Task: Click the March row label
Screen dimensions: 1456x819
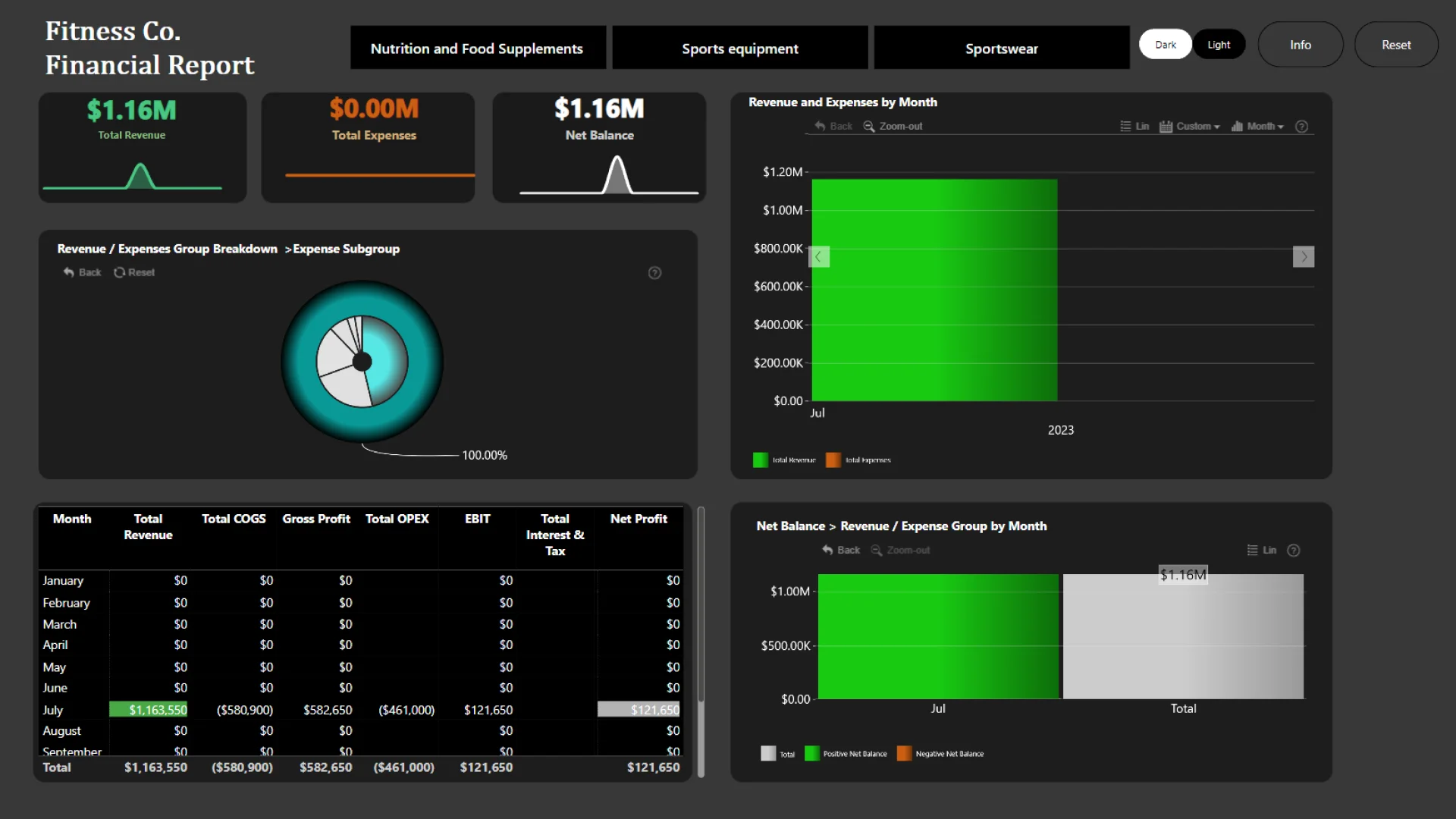Action: pyautogui.click(x=59, y=624)
